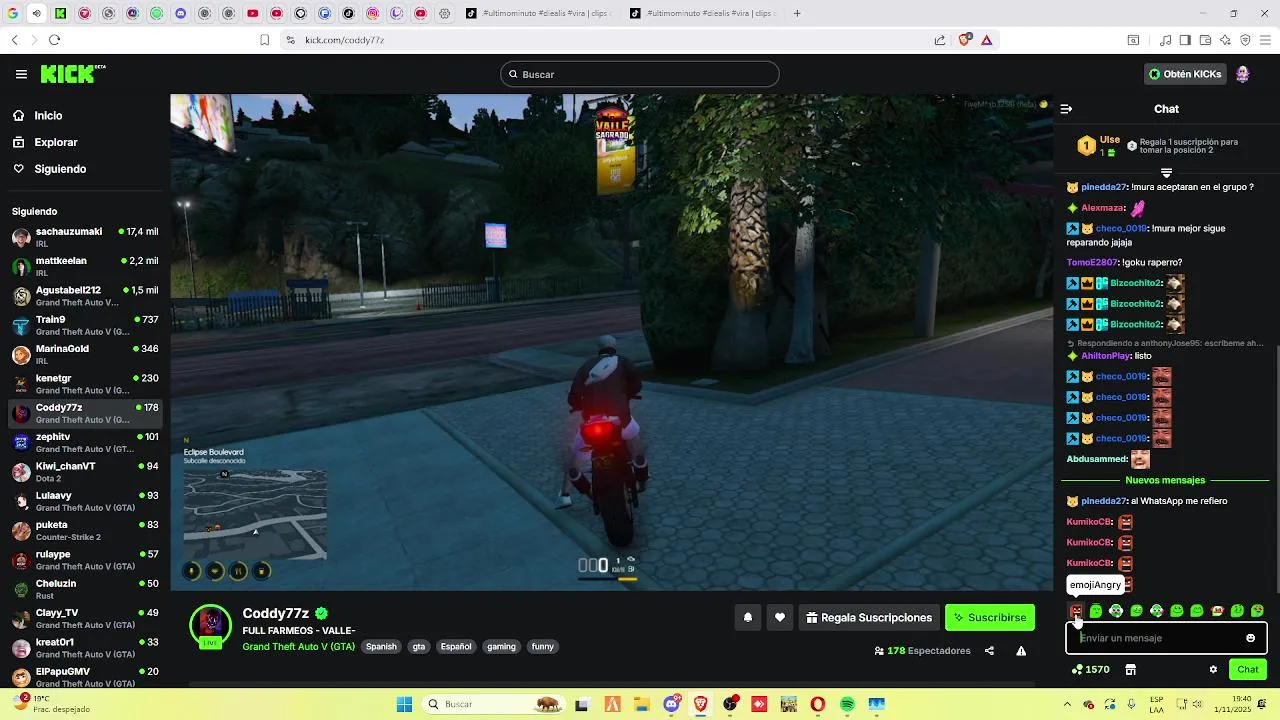Open user profile avatar menu
The width and height of the screenshot is (1280, 720).
1242,74
